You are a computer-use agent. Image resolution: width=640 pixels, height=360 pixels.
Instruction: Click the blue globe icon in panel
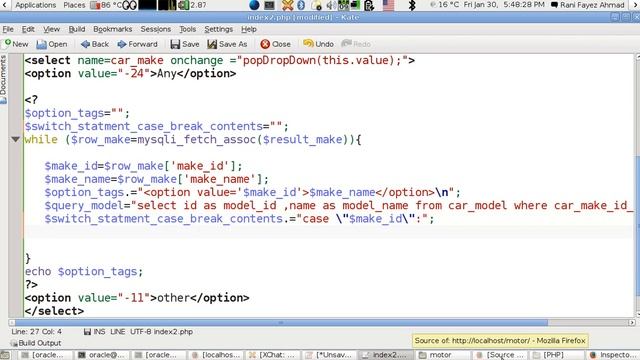coord(254,5)
